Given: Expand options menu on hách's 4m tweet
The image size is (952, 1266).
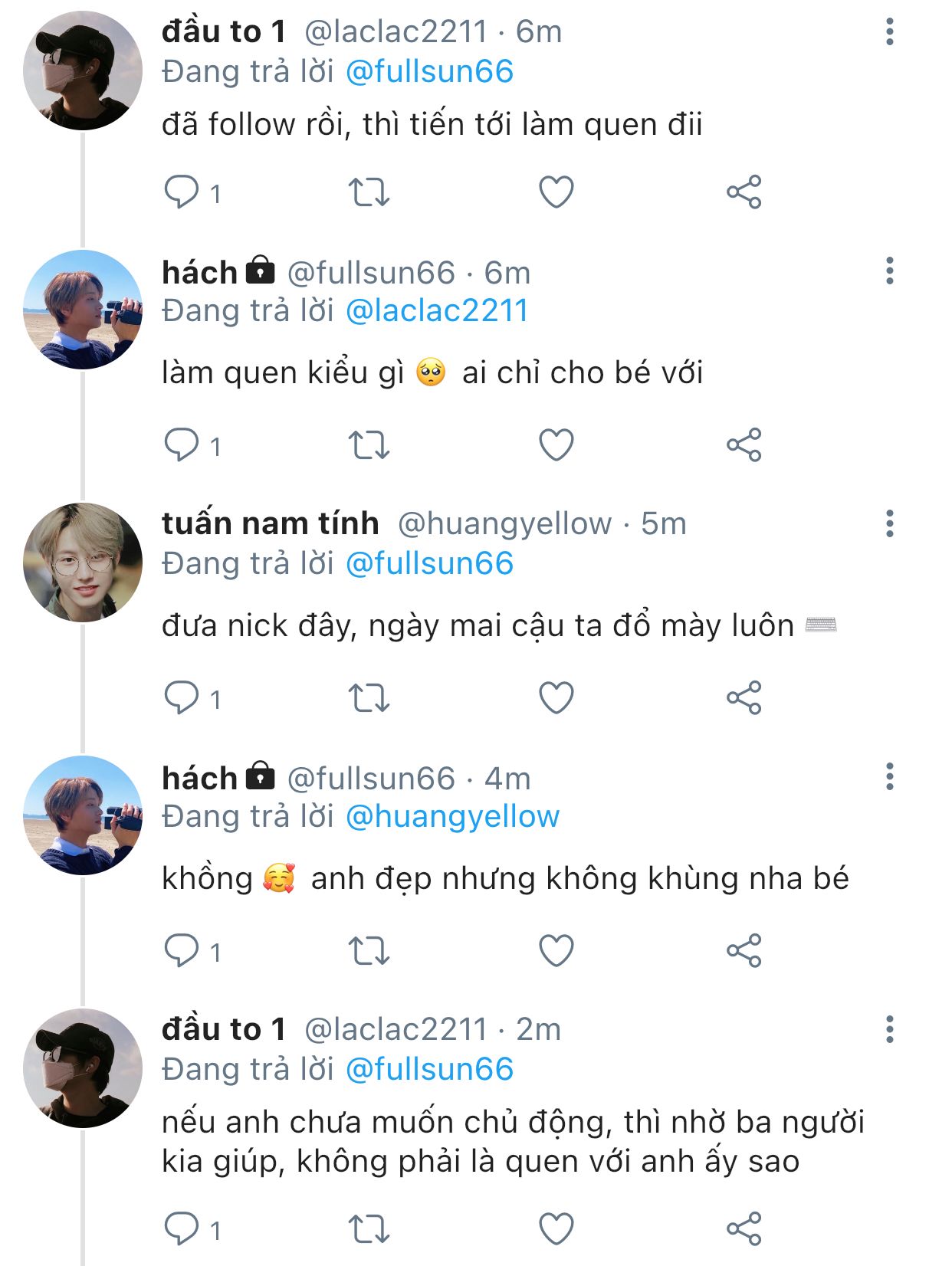Looking at the screenshot, I should pyautogui.click(x=889, y=777).
